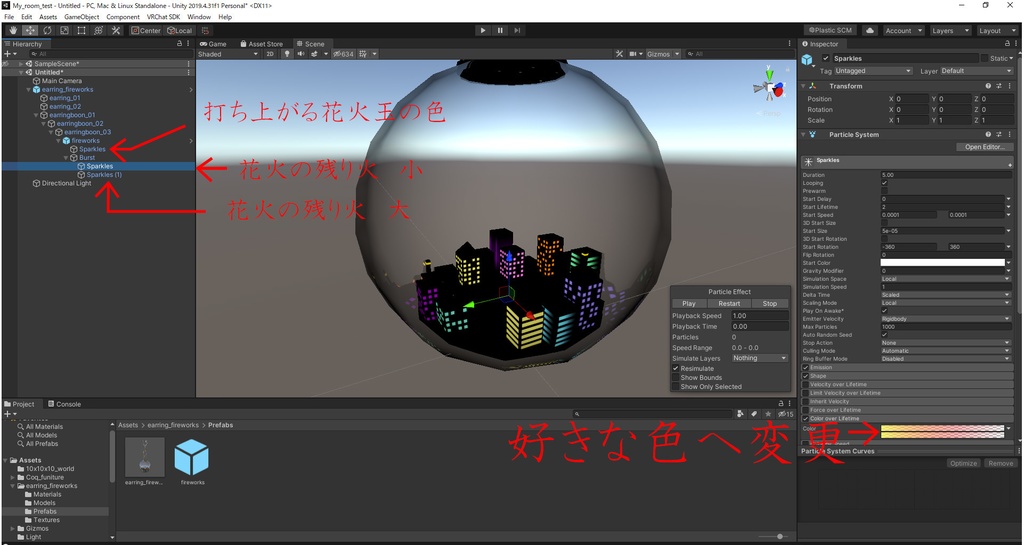Viewport: 1024px width, 545px height.
Task: Open the Component menu
Action: pos(123,17)
